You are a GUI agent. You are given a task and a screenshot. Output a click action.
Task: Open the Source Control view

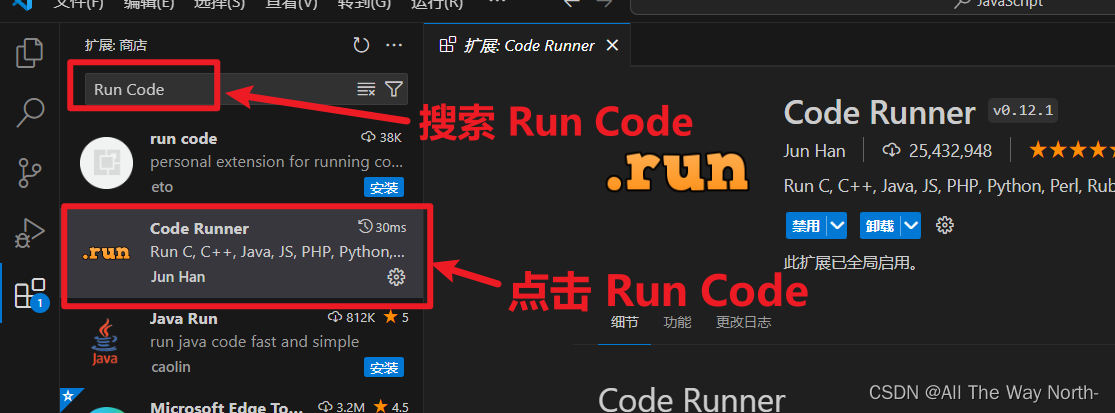(x=30, y=173)
